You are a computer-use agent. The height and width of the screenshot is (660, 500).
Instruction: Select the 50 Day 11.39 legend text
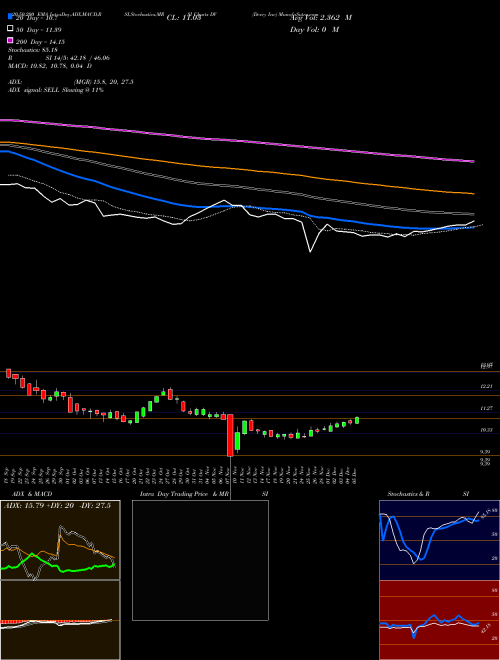39,30
